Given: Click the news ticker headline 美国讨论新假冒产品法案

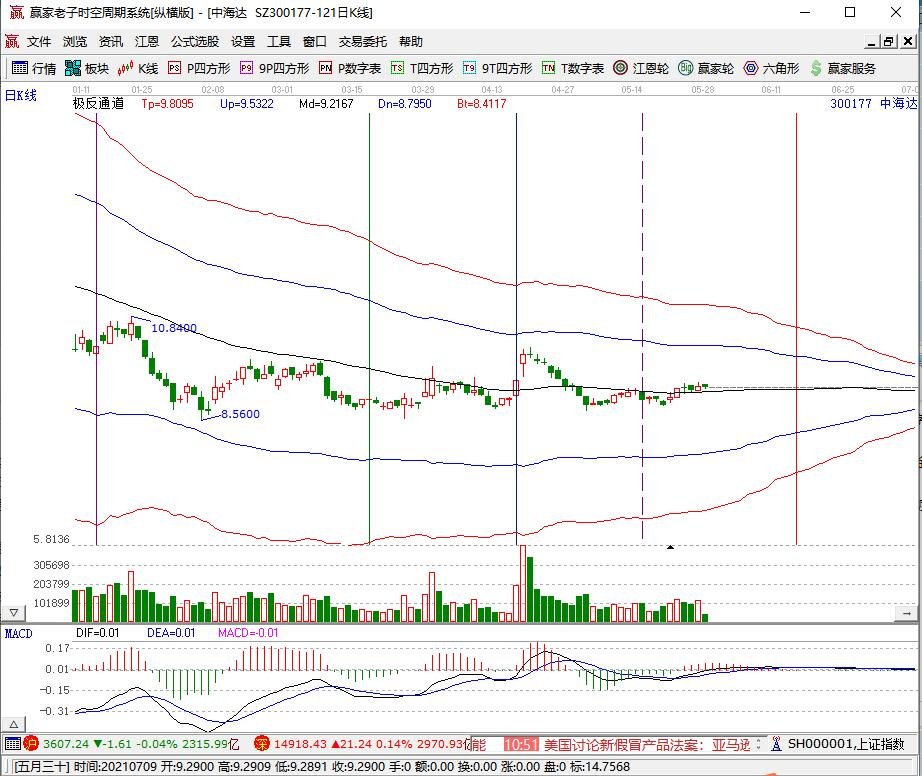Looking at the screenshot, I should (x=647, y=745).
